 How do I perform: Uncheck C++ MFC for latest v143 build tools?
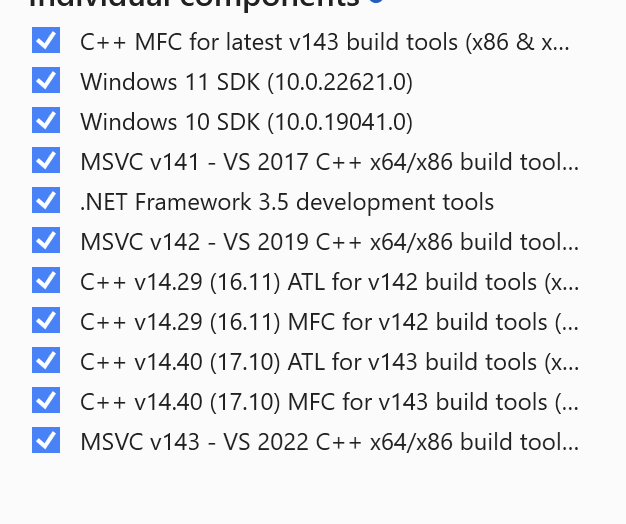pyautogui.click(x=46, y=41)
